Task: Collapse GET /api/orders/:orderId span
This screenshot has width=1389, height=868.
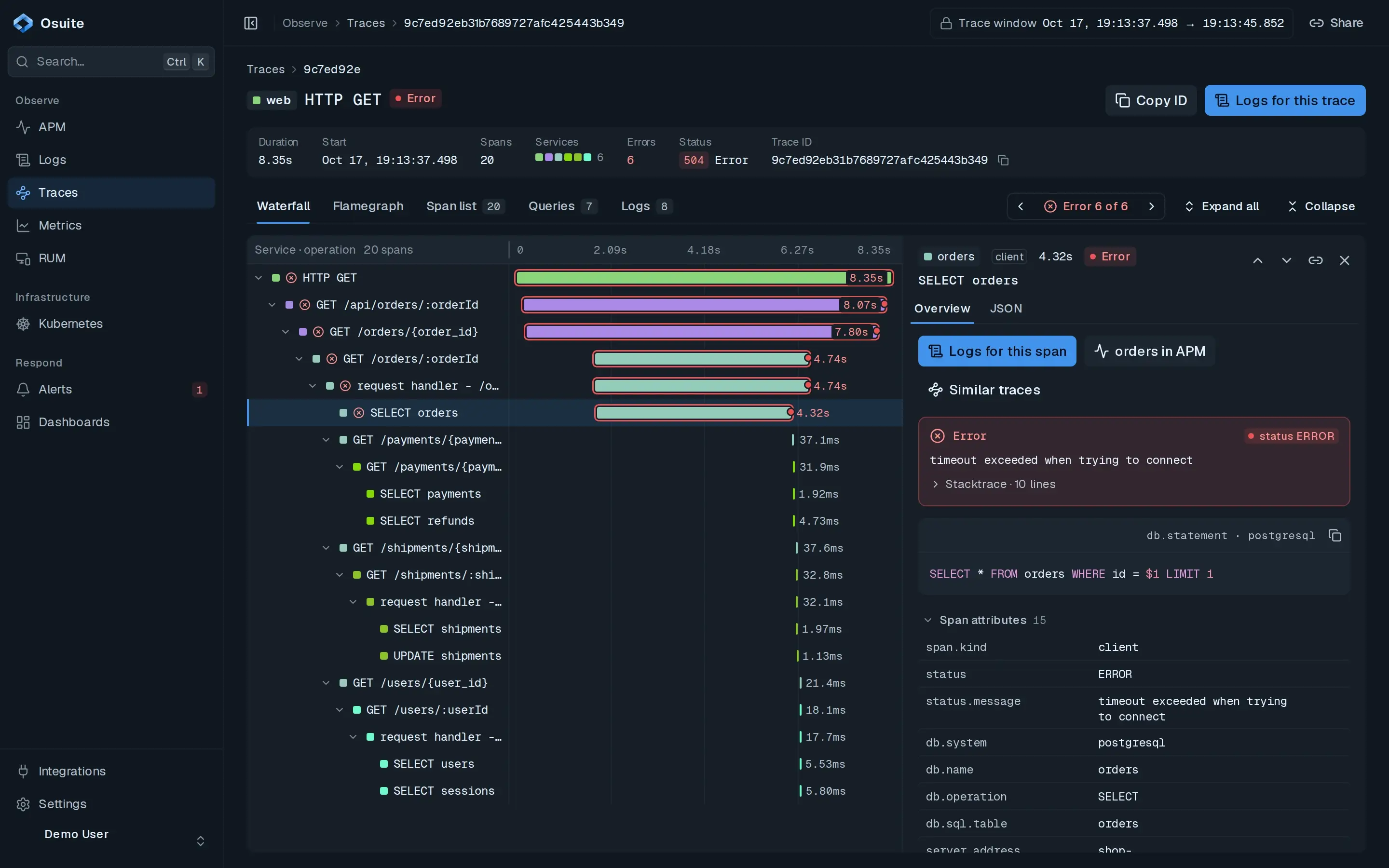Action: (272, 305)
